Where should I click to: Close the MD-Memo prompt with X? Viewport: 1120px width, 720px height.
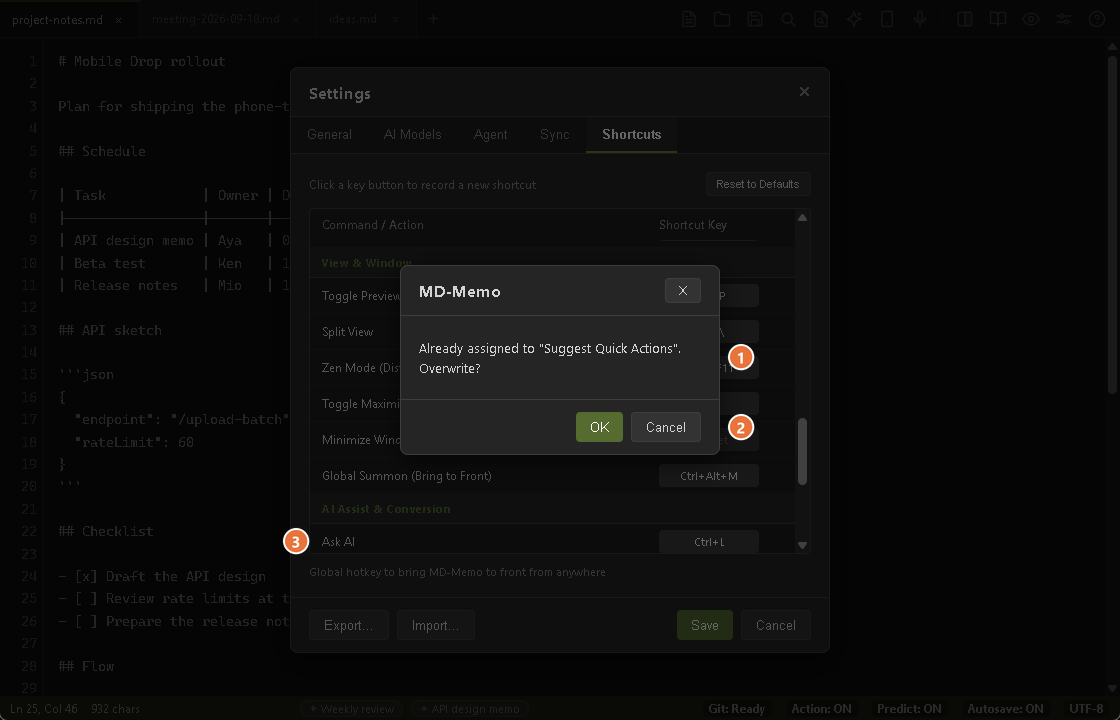[x=683, y=290]
